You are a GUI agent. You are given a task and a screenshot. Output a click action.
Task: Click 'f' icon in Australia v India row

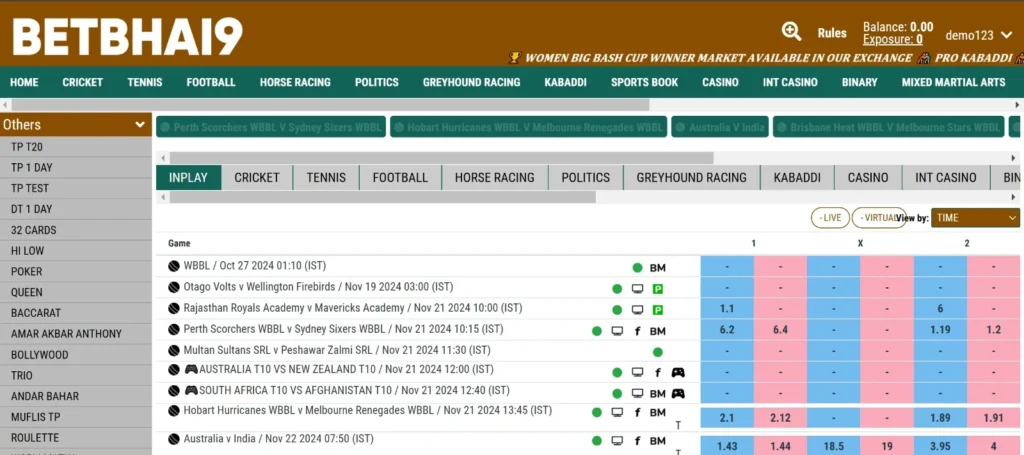(637, 441)
